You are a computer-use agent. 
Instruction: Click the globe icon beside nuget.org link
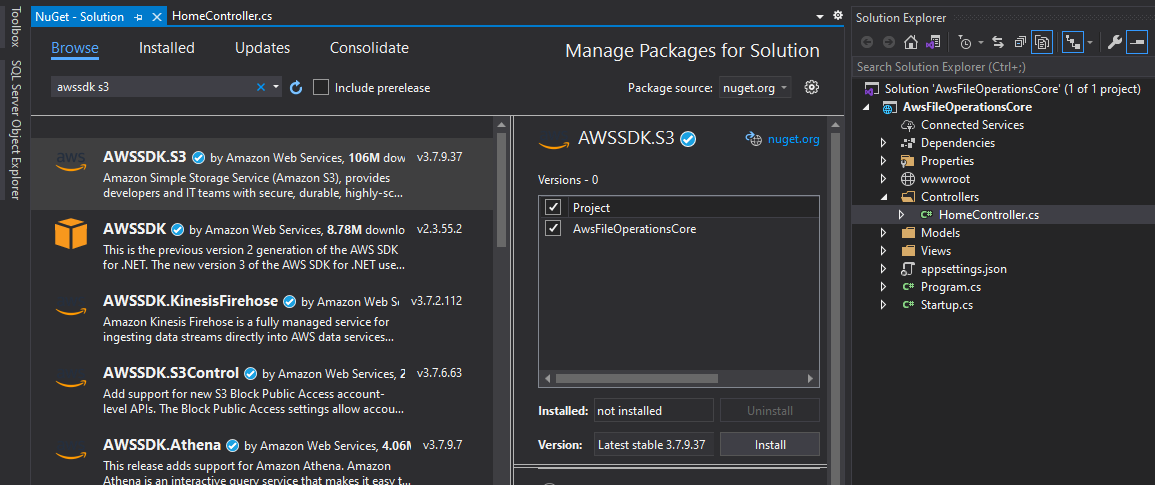click(753, 139)
